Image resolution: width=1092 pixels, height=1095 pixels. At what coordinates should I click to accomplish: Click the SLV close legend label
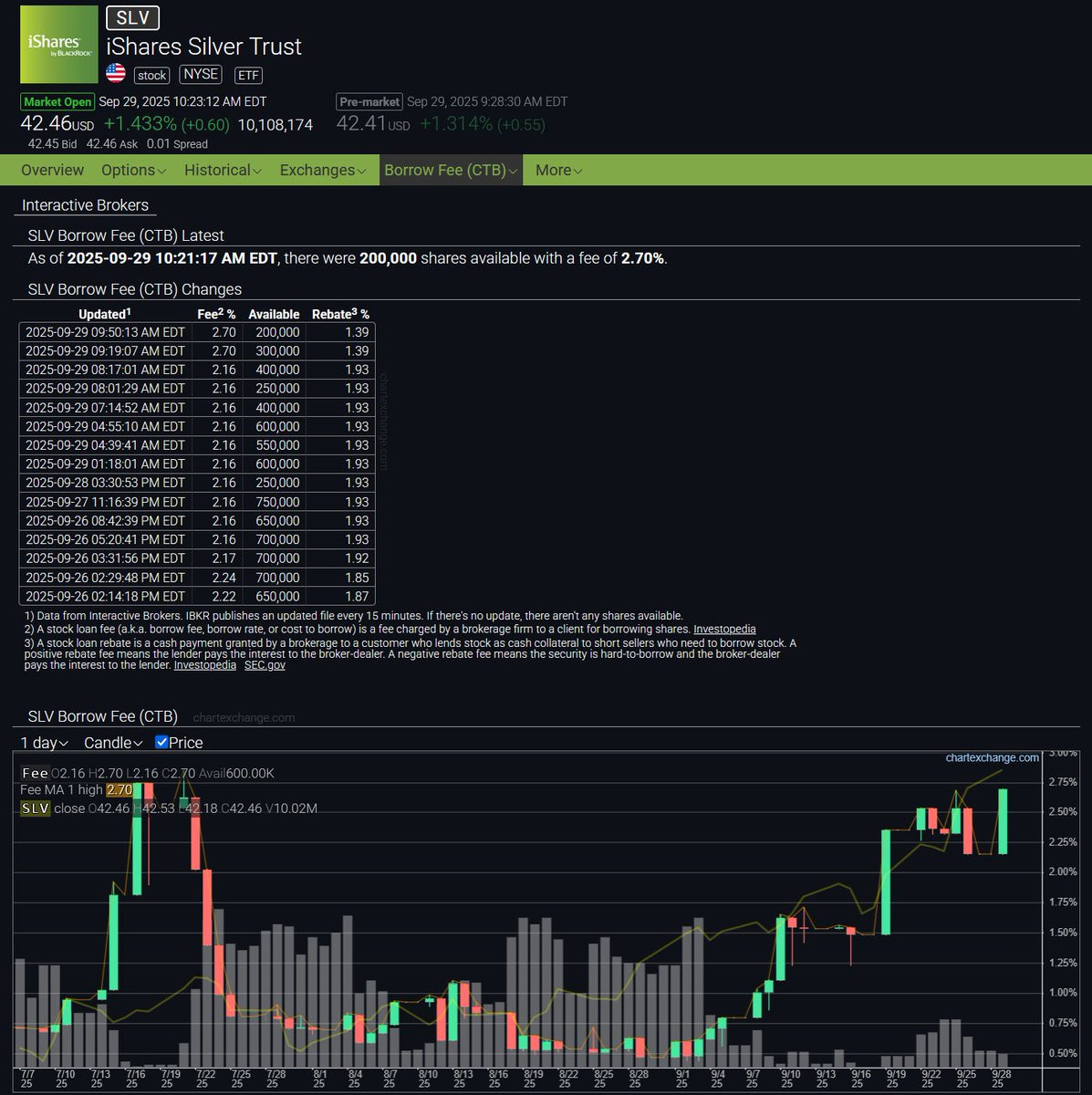tap(52, 808)
